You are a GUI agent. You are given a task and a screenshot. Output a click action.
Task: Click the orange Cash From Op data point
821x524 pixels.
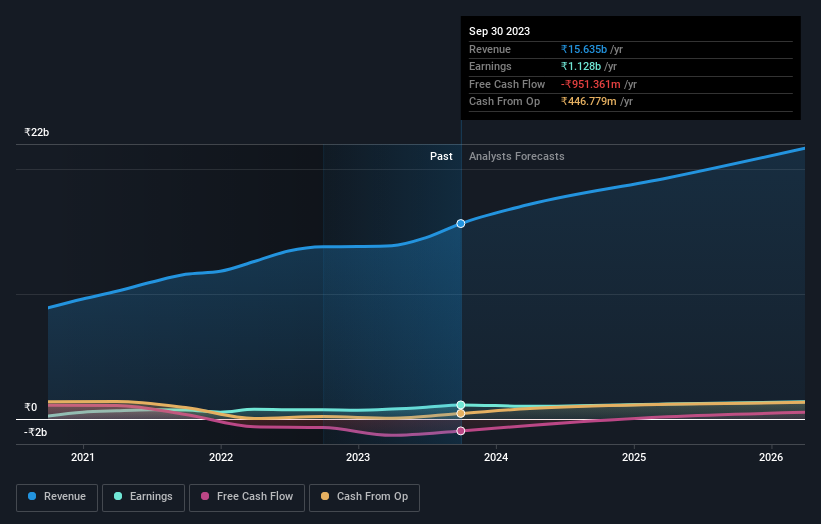460,414
